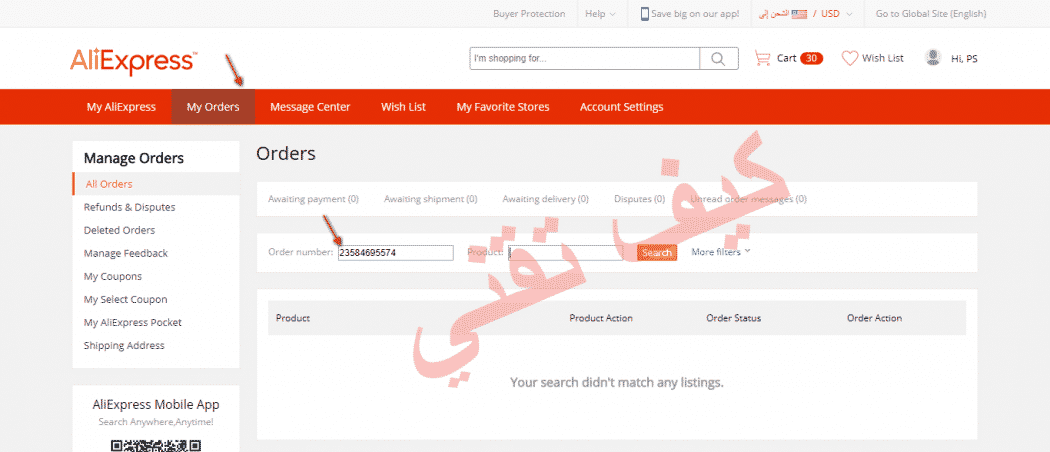Click the user avatar icon

(x=933, y=58)
